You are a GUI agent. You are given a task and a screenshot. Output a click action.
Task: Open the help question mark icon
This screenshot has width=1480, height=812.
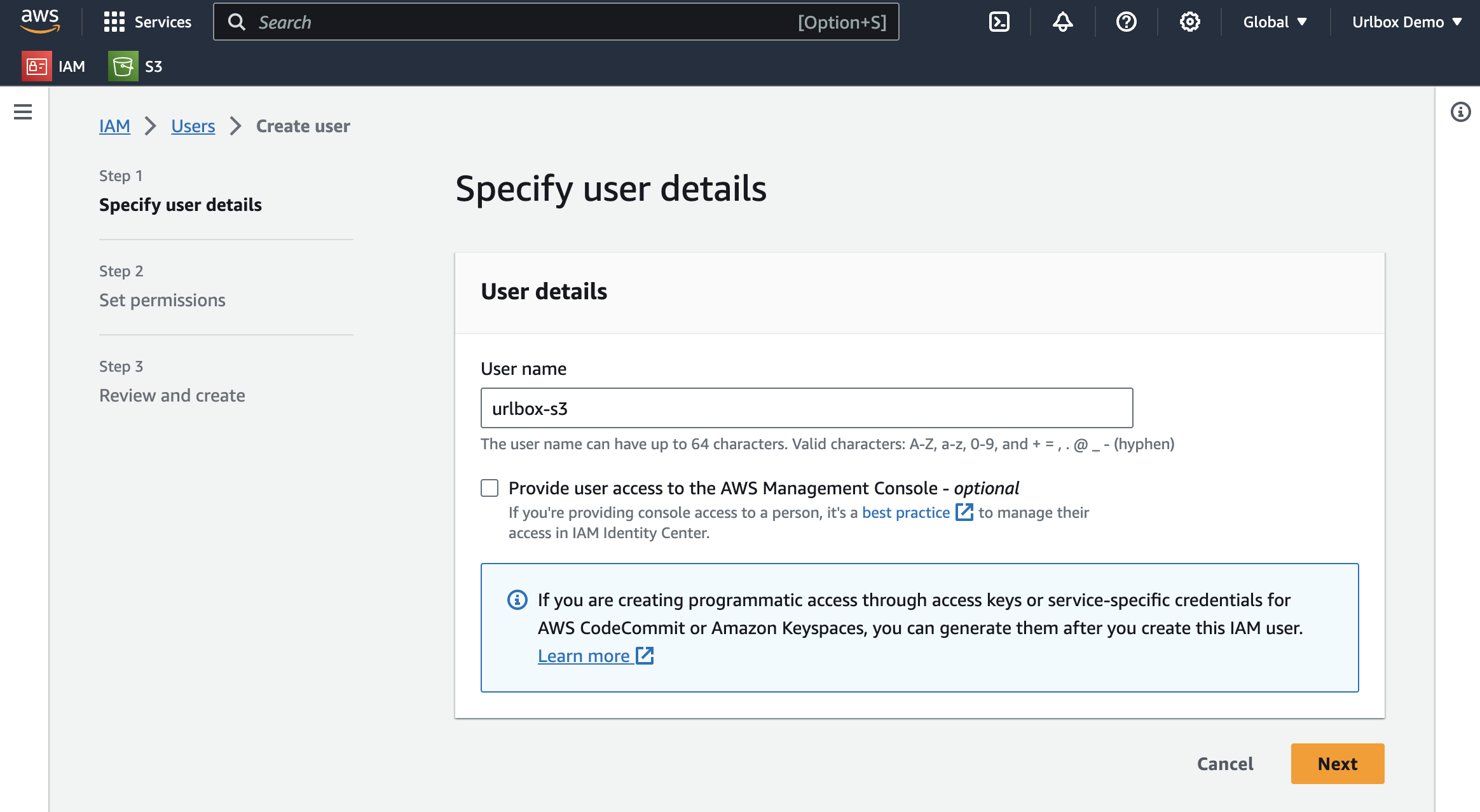point(1126,22)
